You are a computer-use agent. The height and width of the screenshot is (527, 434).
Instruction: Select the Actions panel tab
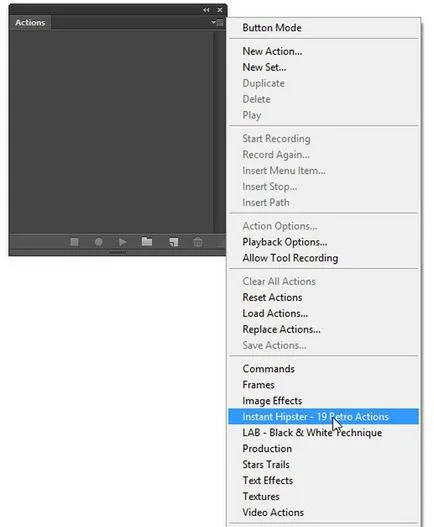point(30,23)
